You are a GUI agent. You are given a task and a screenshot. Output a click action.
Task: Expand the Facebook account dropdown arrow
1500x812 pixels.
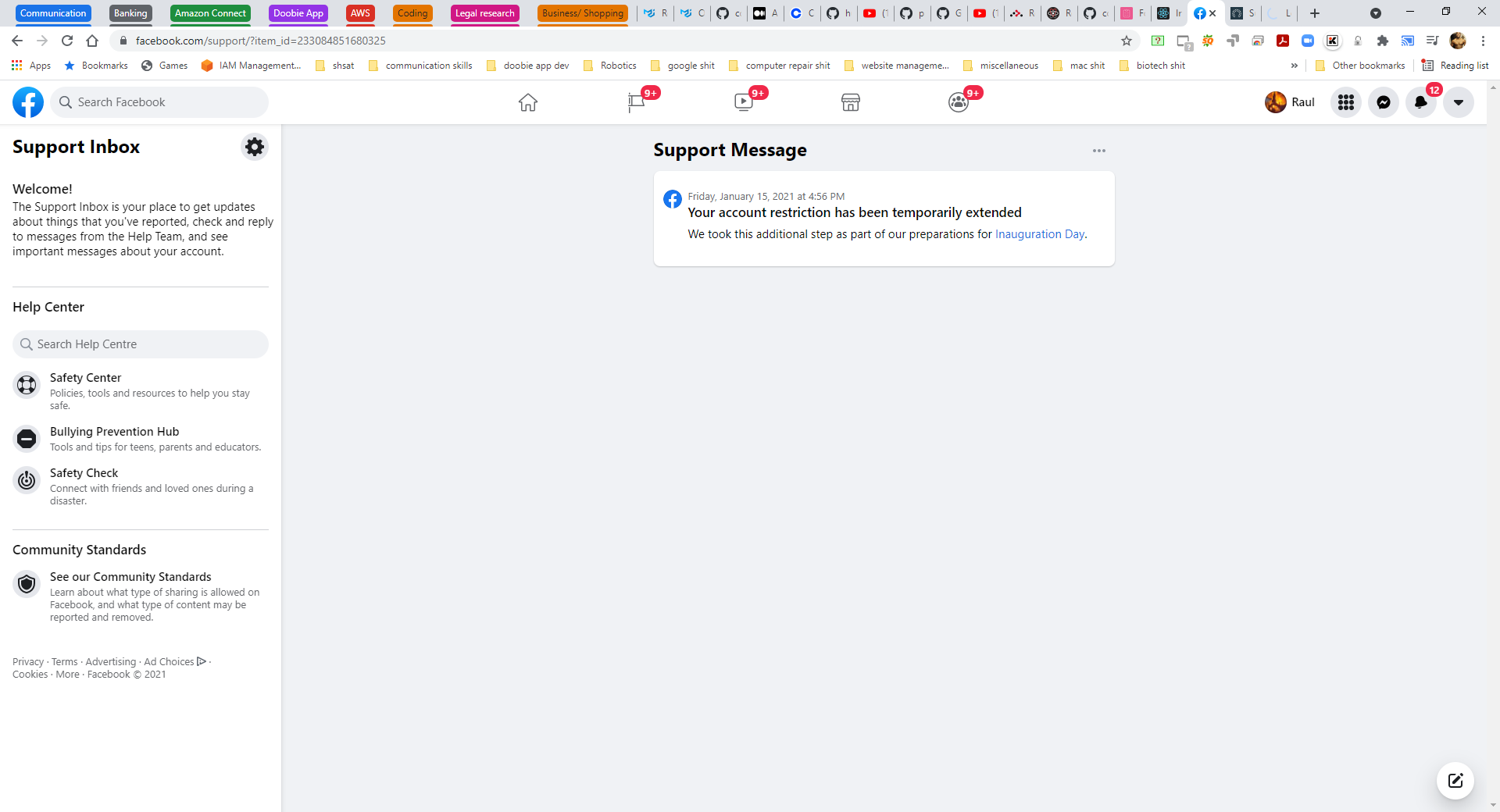1459,102
